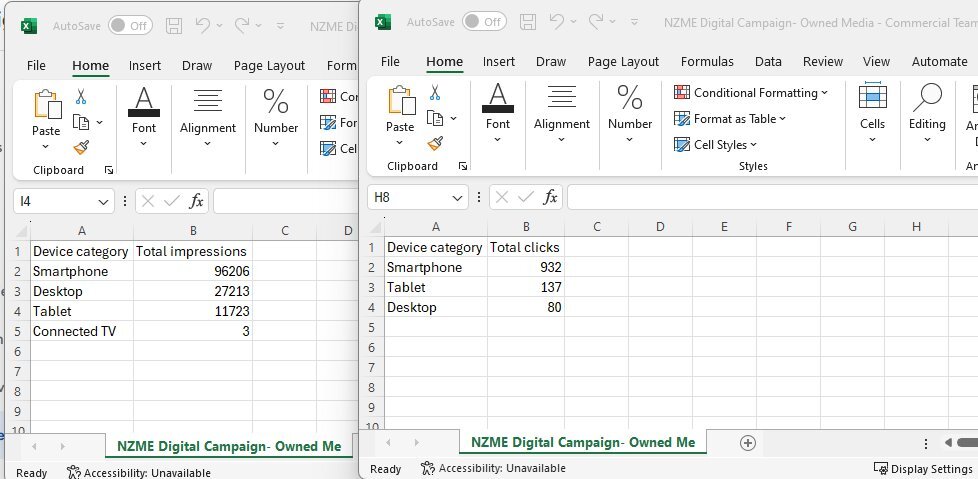Viewport: 978px width, 479px height.
Task: Add new sheet with plus icon
Action: pyautogui.click(x=747, y=442)
